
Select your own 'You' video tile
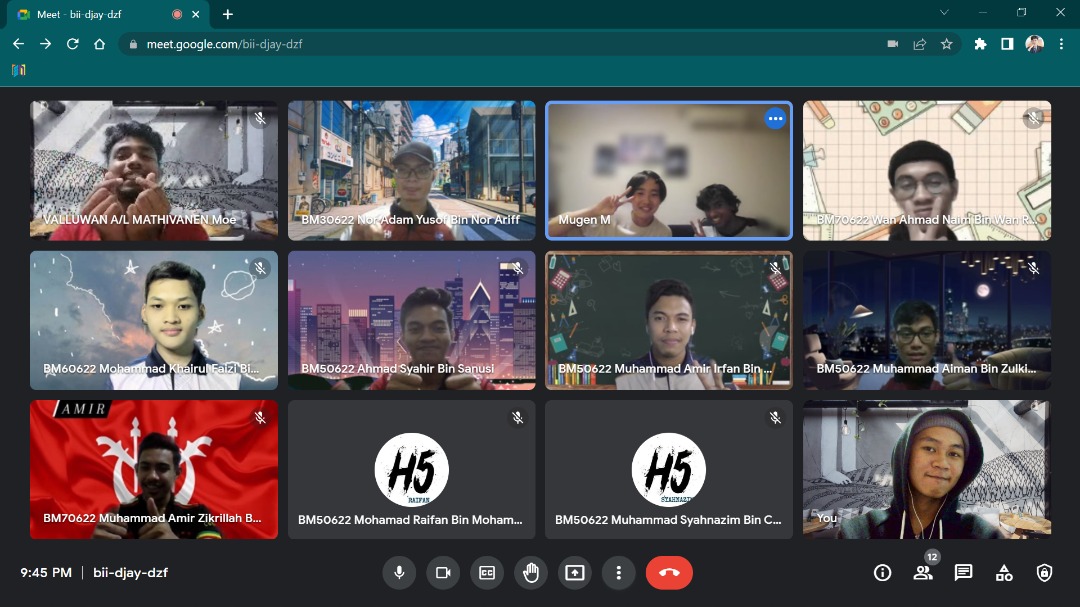(x=926, y=469)
